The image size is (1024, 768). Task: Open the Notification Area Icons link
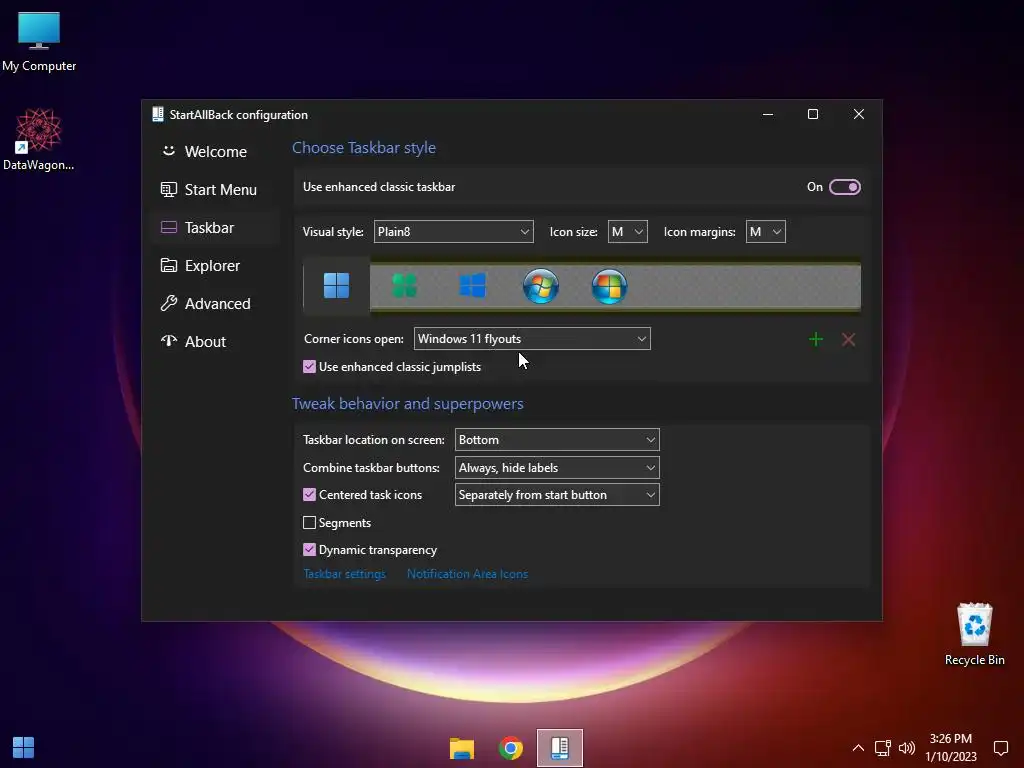468,574
